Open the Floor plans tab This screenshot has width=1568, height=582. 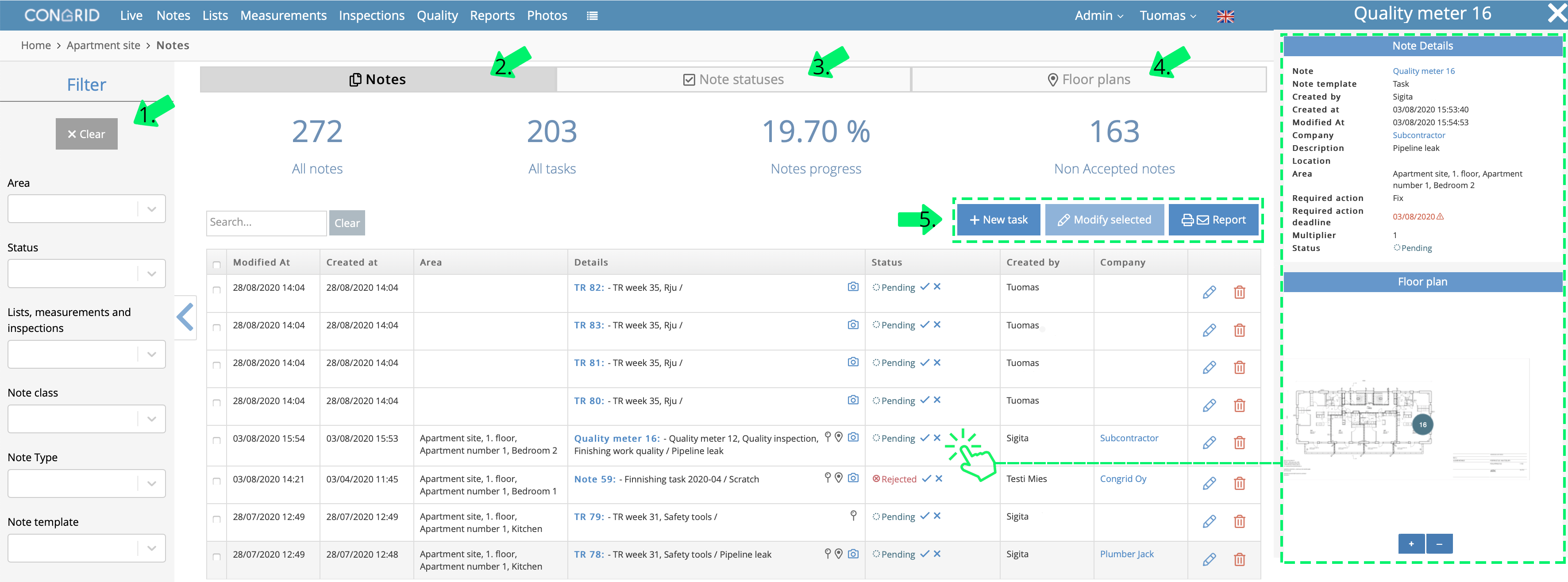[x=1089, y=80]
